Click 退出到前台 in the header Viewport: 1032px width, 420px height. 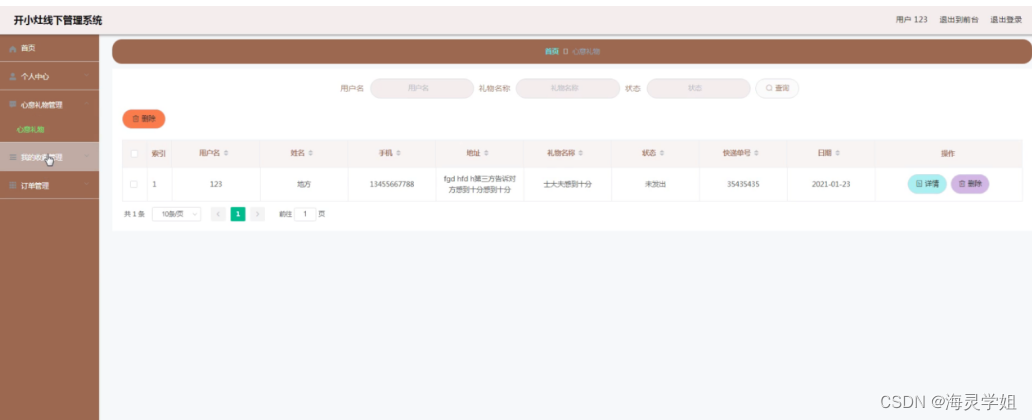point(958,20)
